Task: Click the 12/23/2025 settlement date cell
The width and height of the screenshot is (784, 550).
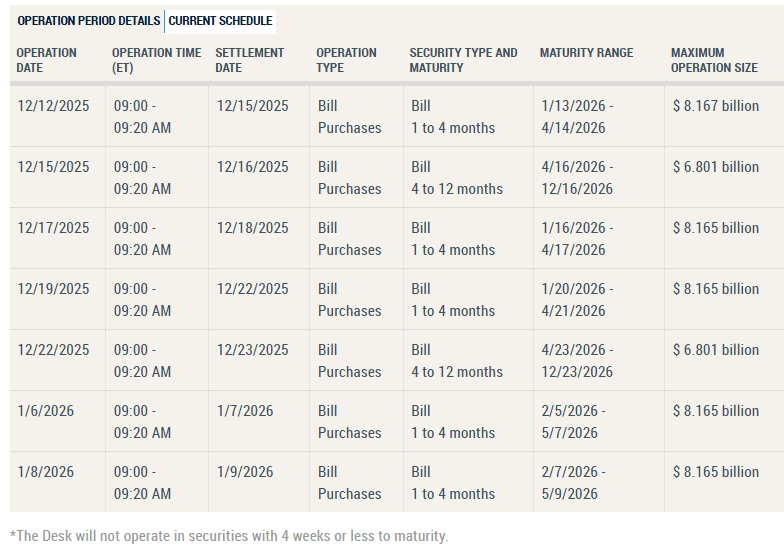Action: pos(252,350)
